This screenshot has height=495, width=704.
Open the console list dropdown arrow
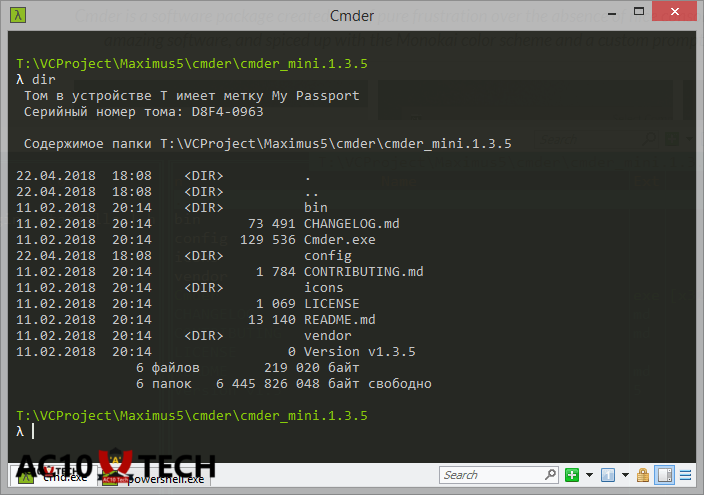pos(625,475)
